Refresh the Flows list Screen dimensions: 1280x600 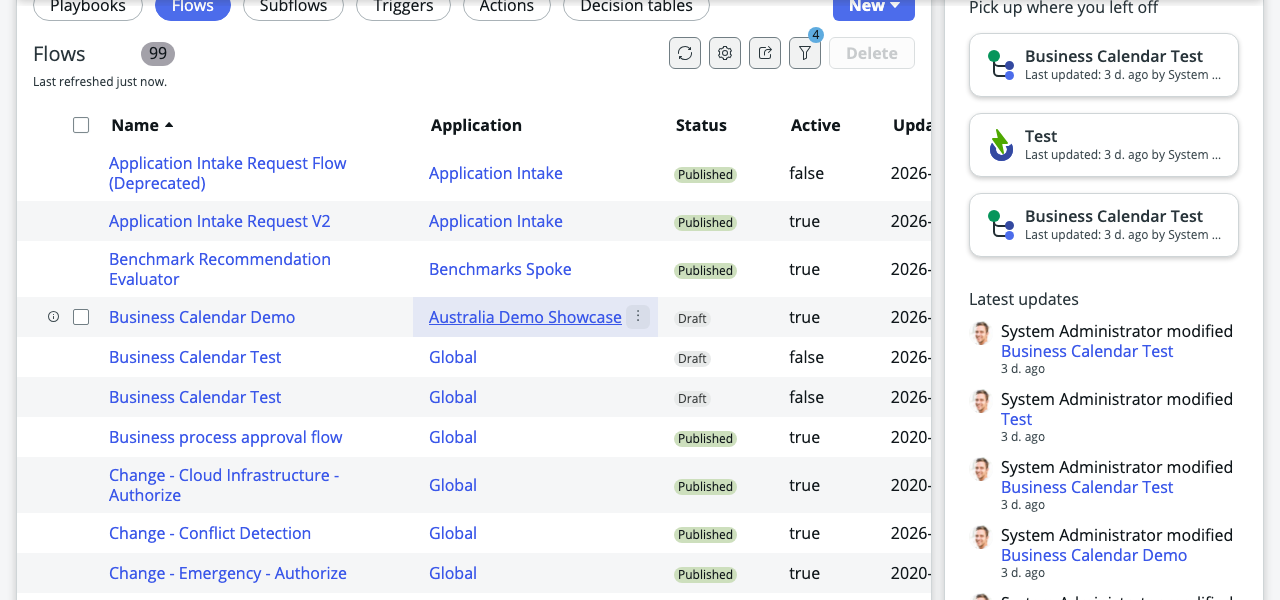[x=685, y=53]
